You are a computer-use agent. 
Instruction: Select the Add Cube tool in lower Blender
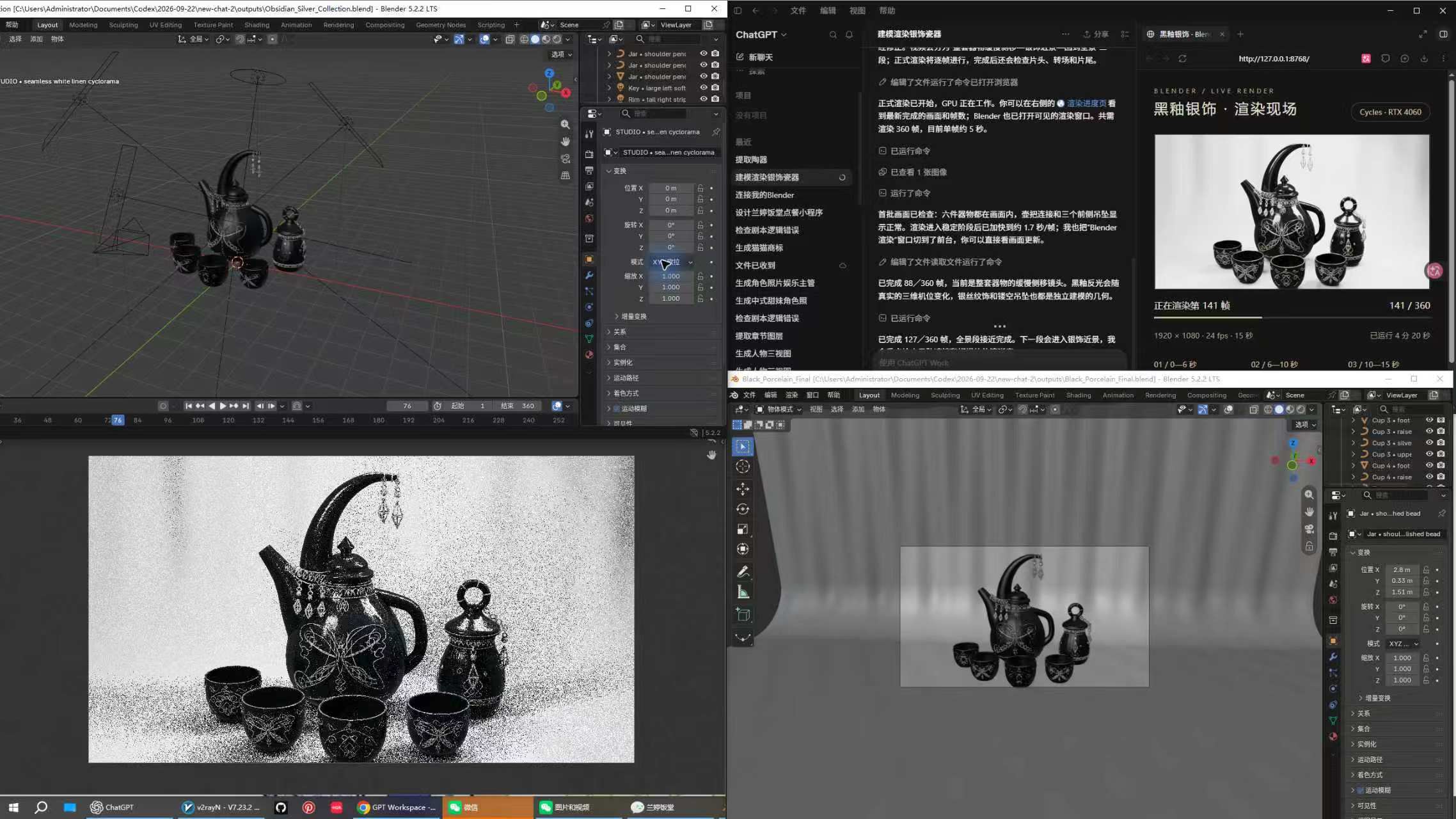[x=743, y=615]
